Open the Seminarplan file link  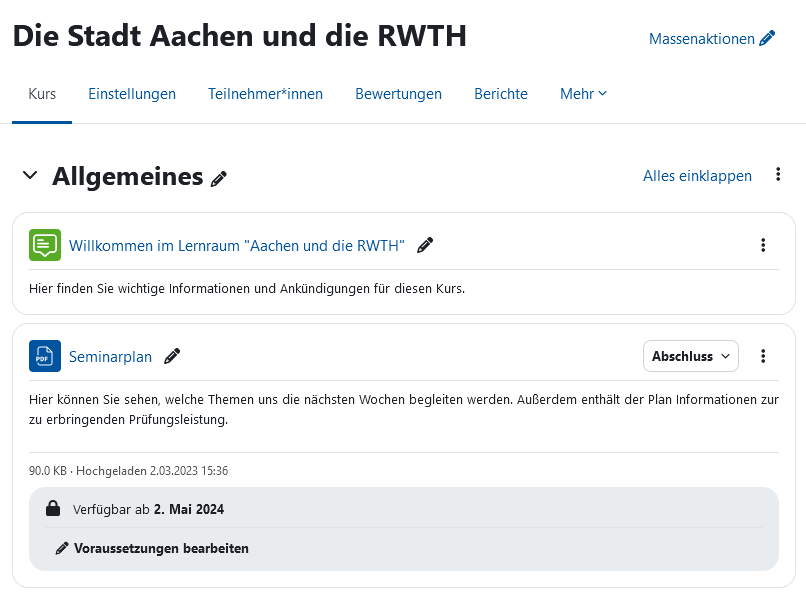click(110, 356)
